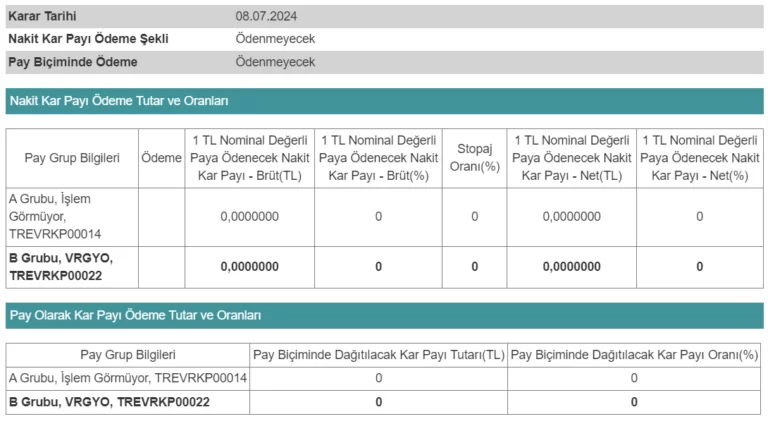This screenshot has width=768, height=431.
Task: Click the Nakit Kar Payı Ödeme Şekli label
Action: click(88, 39)
